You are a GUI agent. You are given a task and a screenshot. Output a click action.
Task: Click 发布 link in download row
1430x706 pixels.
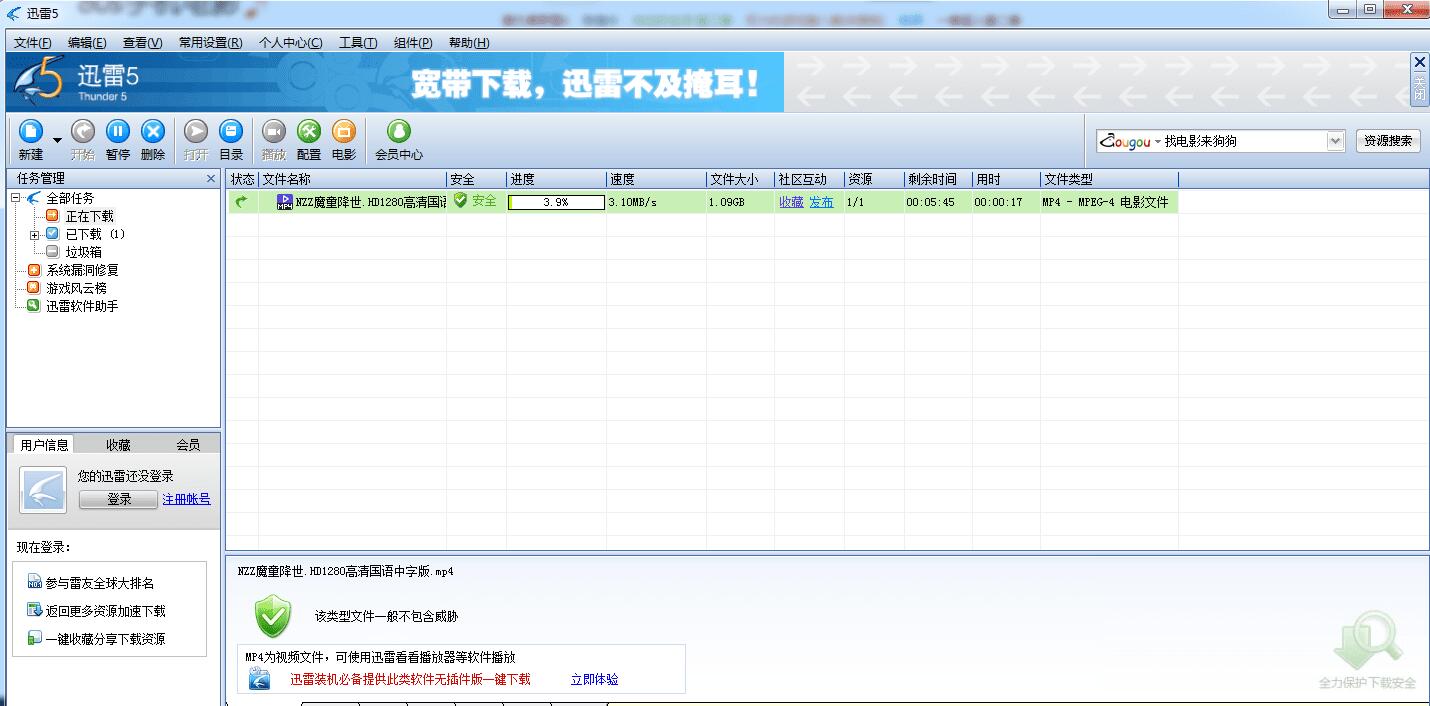[821, 202]
